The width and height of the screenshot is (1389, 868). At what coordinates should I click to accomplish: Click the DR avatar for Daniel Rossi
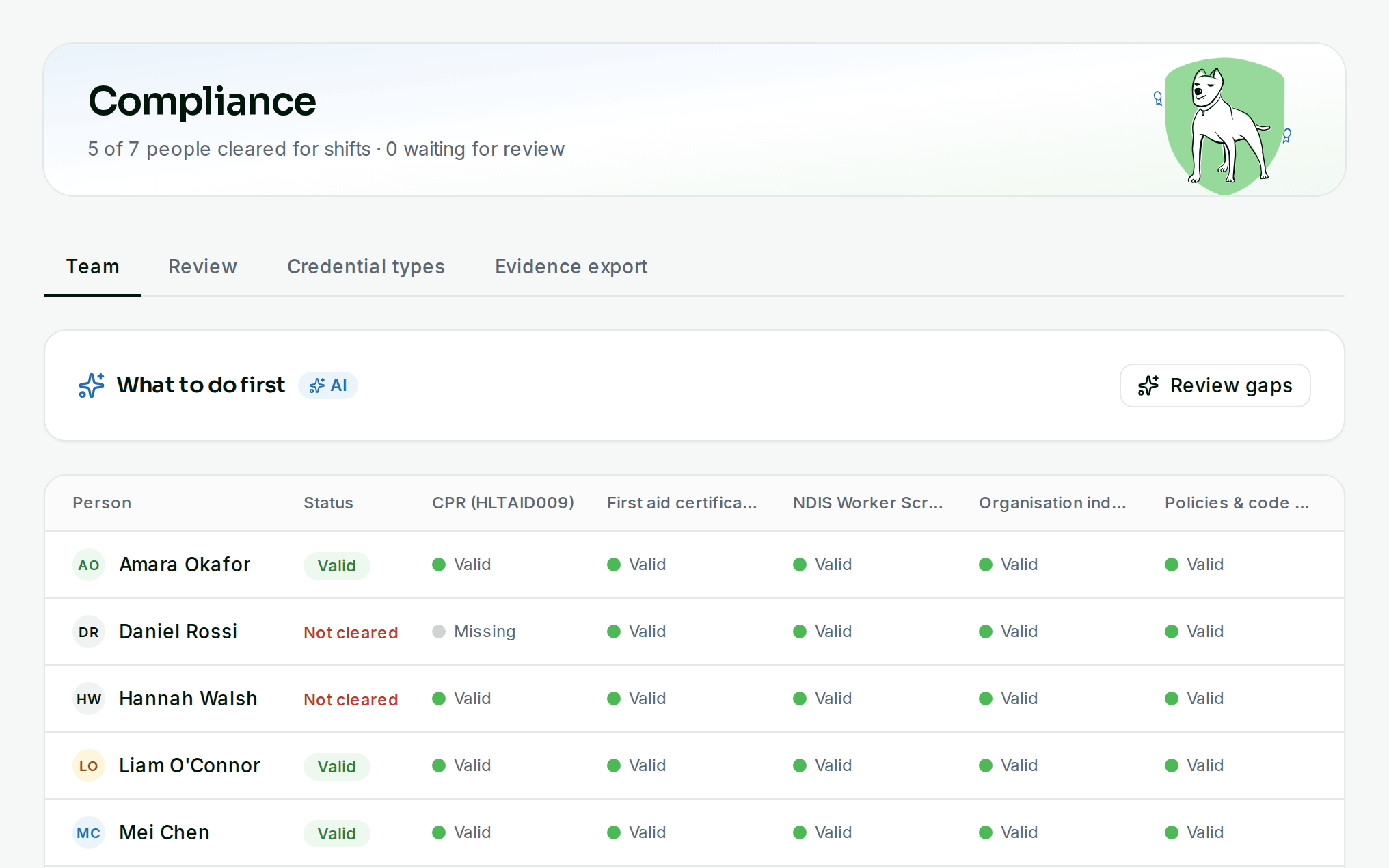pyautogui.click(x=89, y=632)
